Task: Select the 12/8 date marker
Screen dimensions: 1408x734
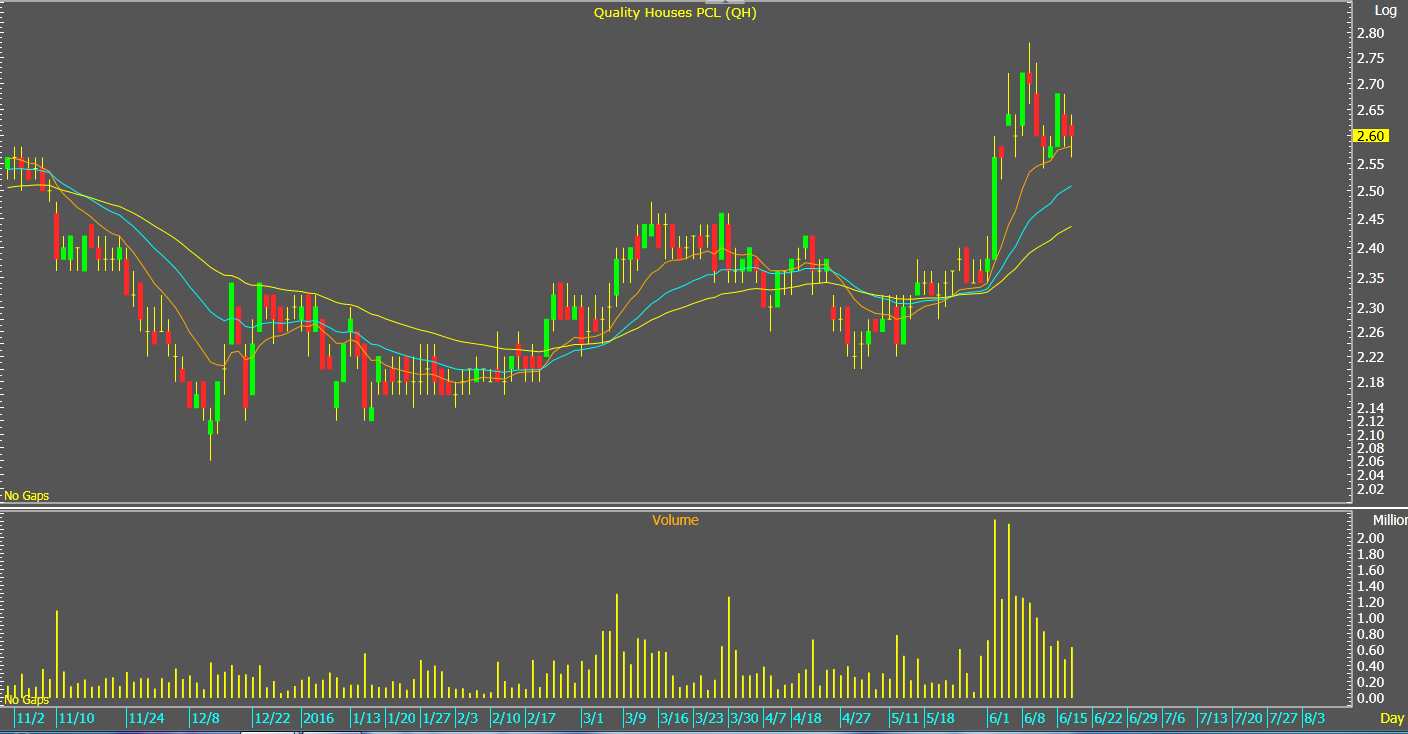Action: coord(206,718)
